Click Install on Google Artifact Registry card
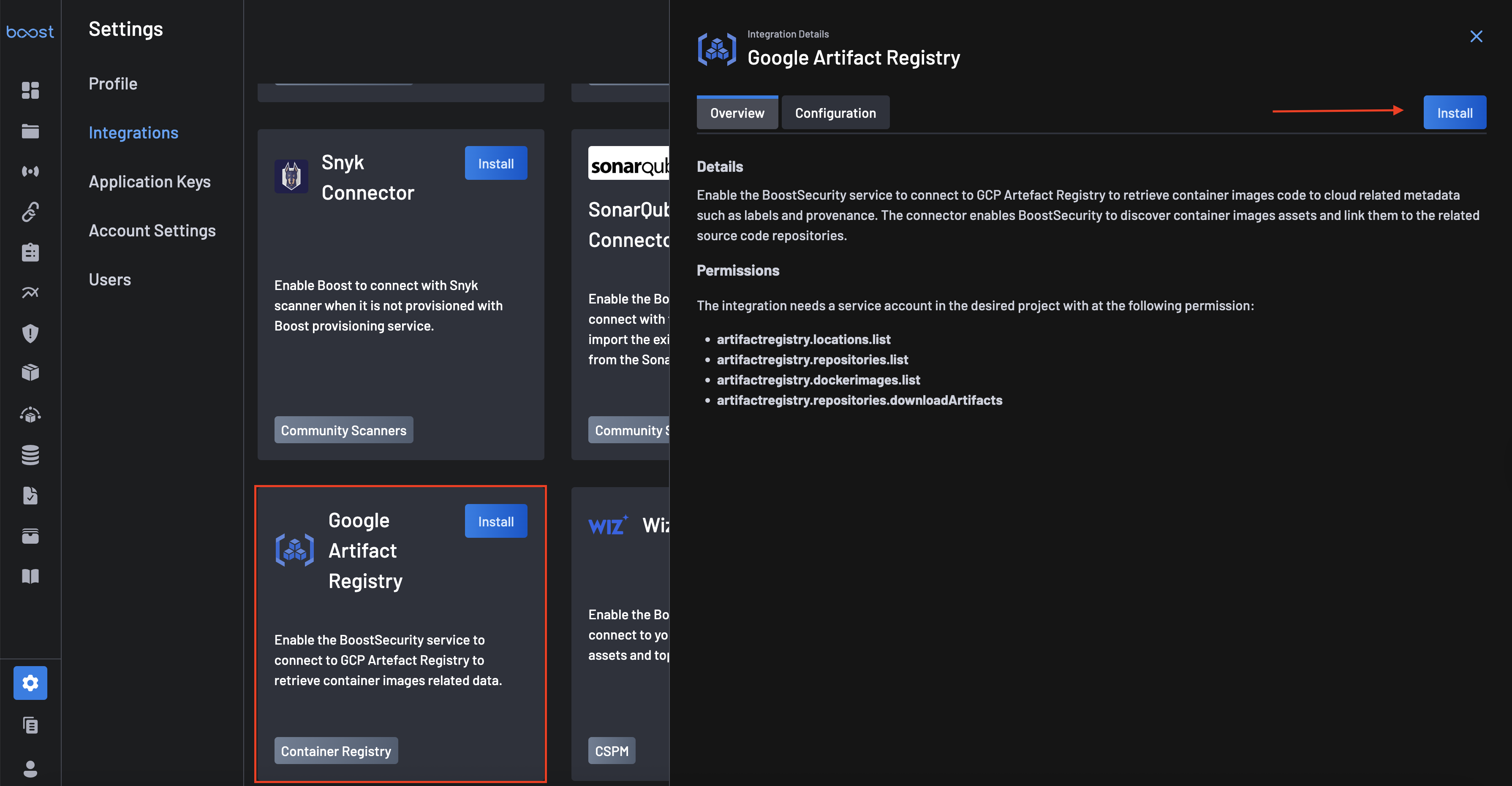Viewport: 1512px width, 786px height. click(x=495, y=521)
